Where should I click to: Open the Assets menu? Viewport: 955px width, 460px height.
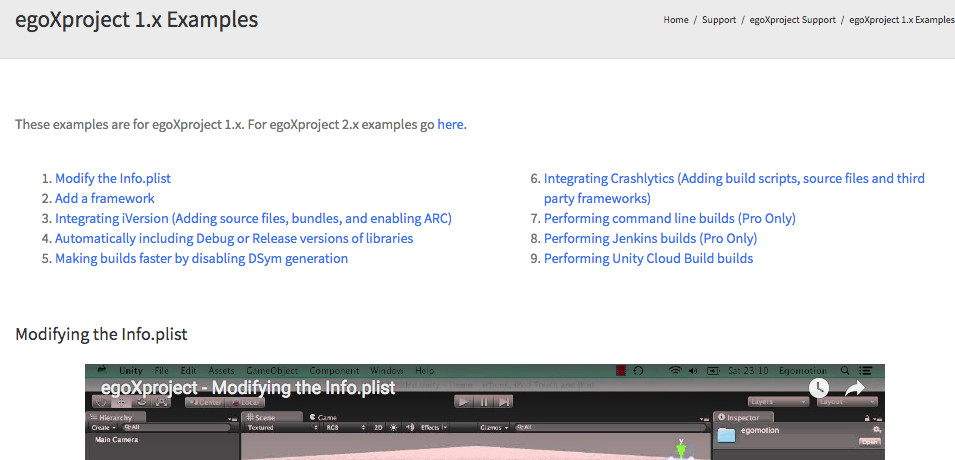pos(222,370)
